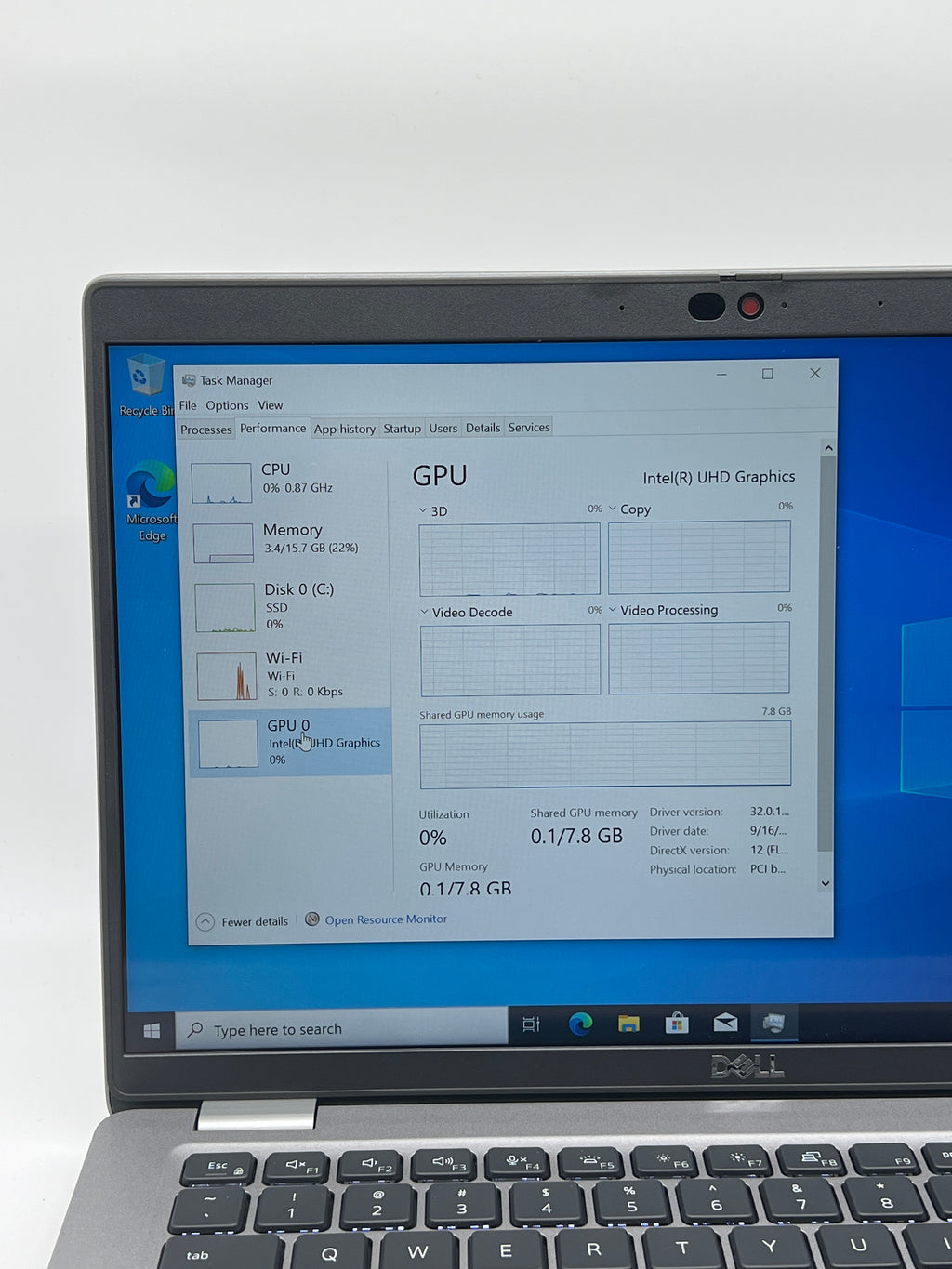Click Driver date 9/16/... value
952x1269 pixels.
[x=768, y=831]
